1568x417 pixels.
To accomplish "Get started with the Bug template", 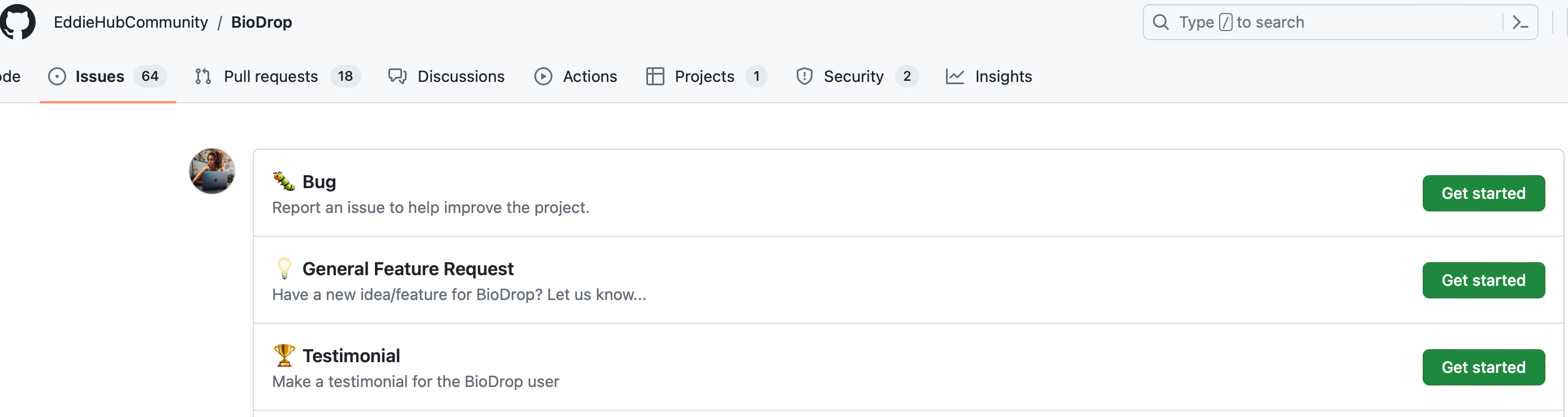I will tap(1483, 193).
